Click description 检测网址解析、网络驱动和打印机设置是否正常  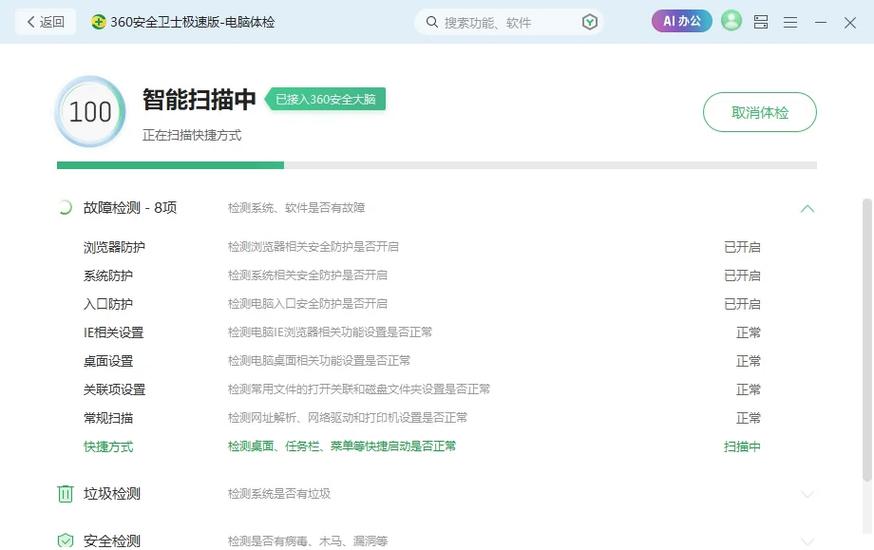click(347, 417)
